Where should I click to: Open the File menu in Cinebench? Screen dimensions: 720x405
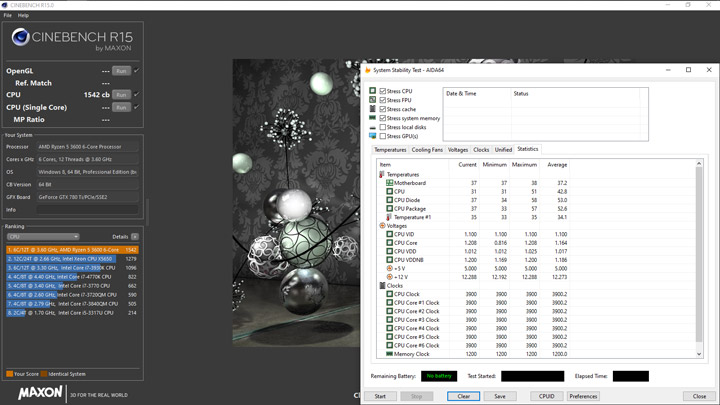(7, 15)
